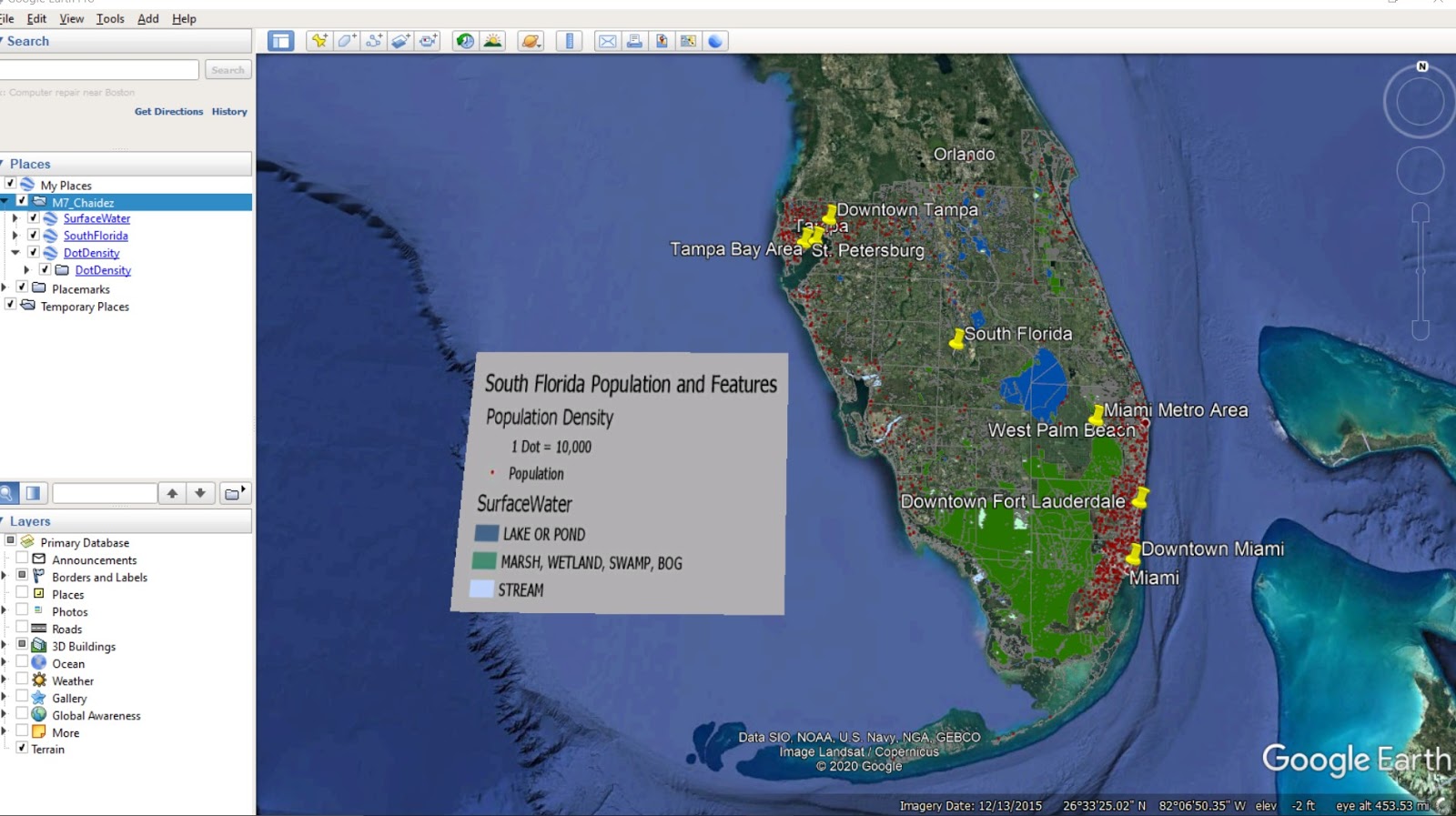
Task: Expand the Borders and Labels layer
Action: tap(4, 576)
